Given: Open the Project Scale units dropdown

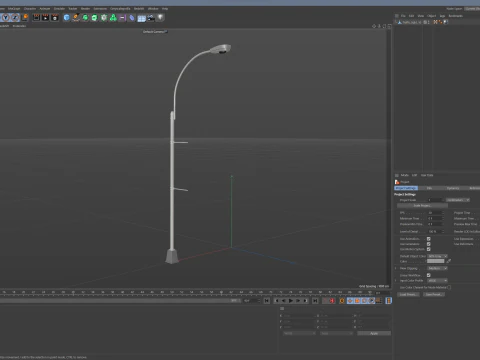Looking at the screenshot, I should tap(458, 200).
